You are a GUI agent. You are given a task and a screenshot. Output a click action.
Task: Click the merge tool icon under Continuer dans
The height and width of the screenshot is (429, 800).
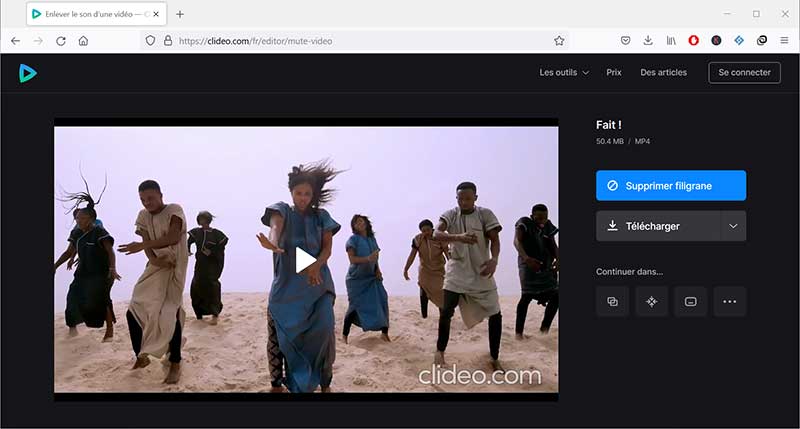(x=612, y=301)
